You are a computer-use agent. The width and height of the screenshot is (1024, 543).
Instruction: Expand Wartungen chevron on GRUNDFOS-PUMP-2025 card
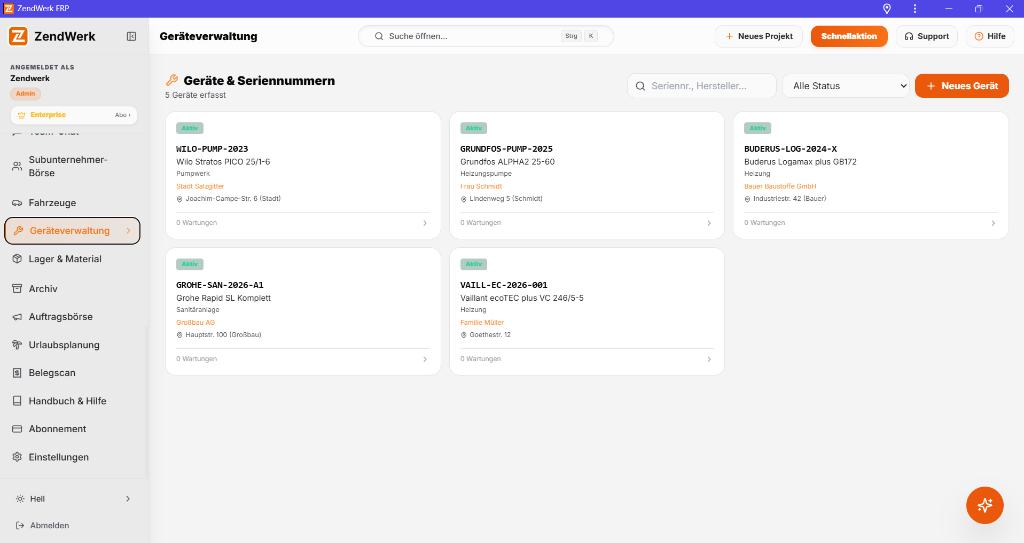tap(709, 223)
